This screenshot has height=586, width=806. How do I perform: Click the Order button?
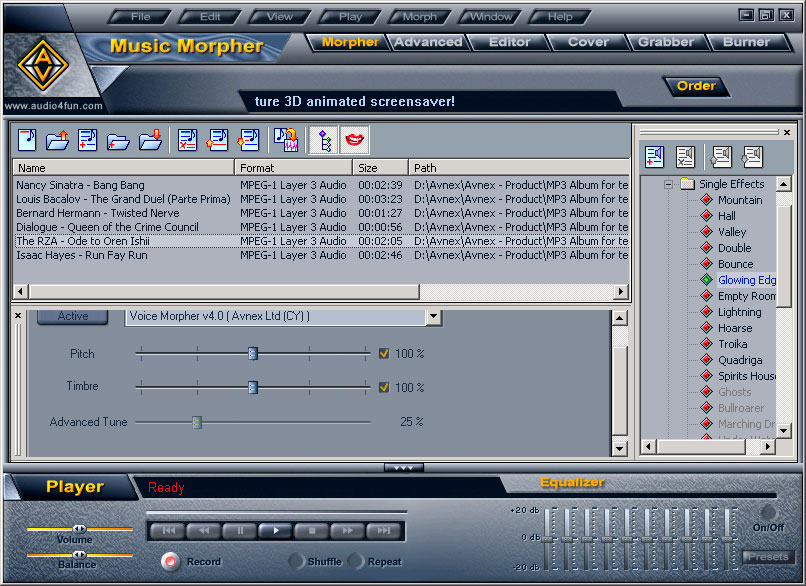tap(696, 86)
